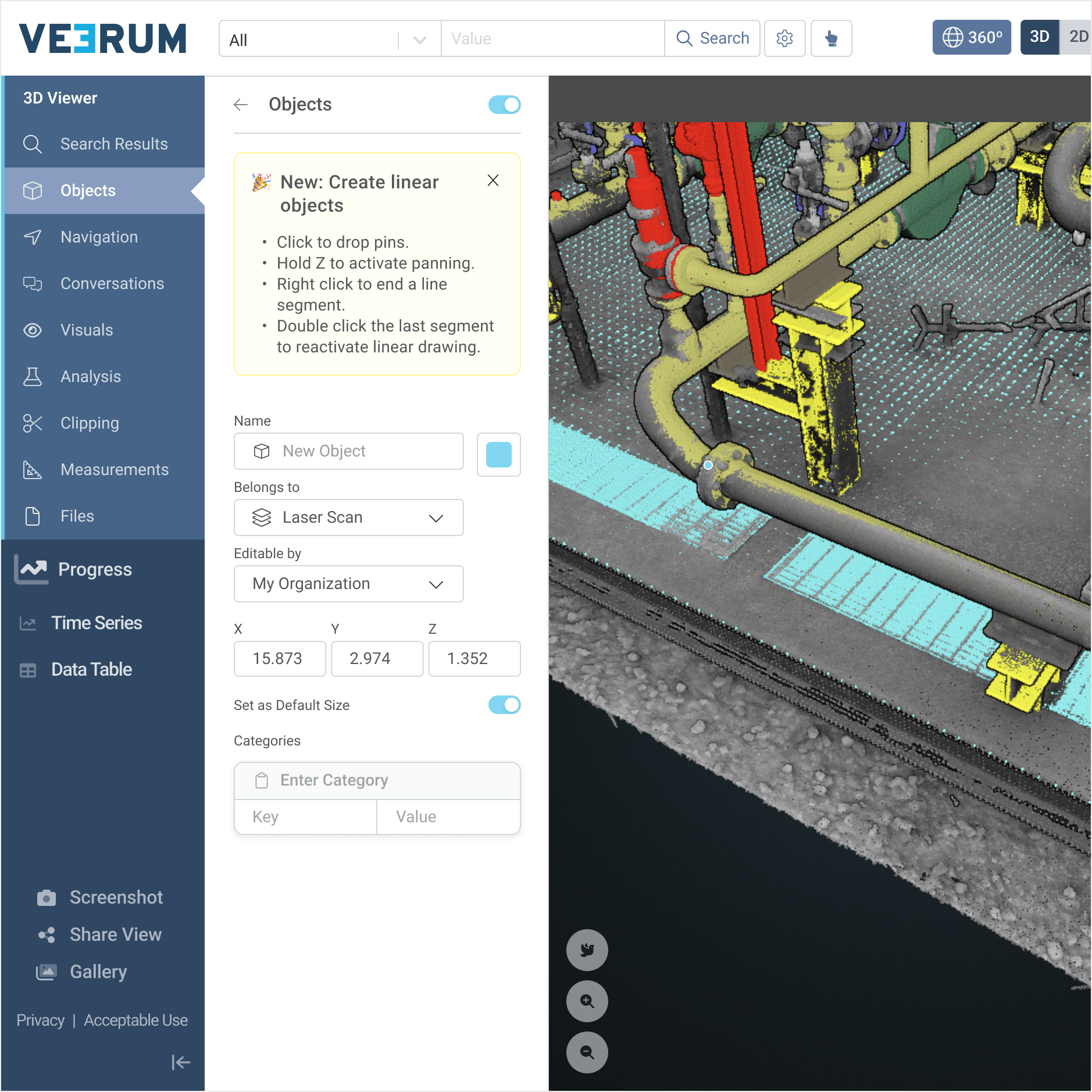Viewport: 1092px width, 1092px height.
Task: Go back using the Objects panel arrow
Action: (x=241, y=105)
